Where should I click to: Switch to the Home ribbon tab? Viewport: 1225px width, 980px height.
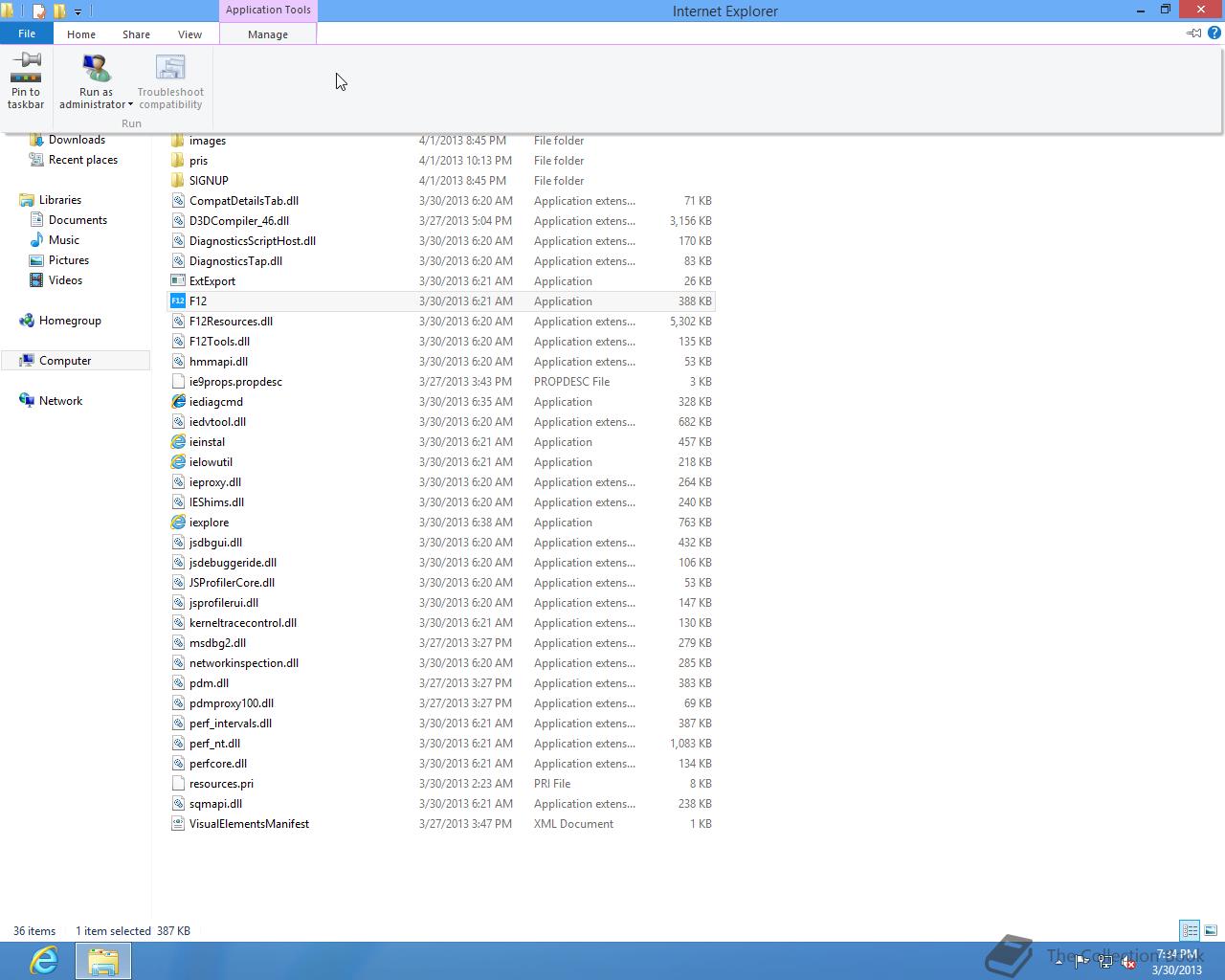pos(81,34)
